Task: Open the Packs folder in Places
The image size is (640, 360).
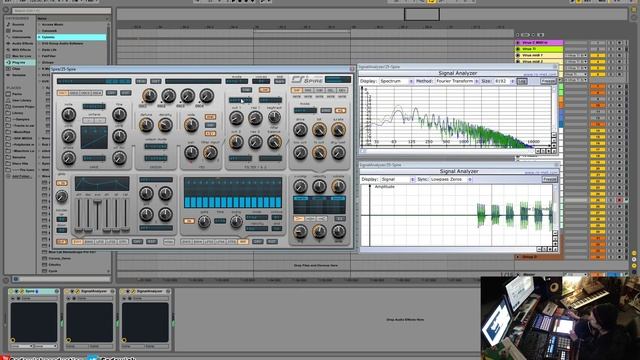Action: 17,94
